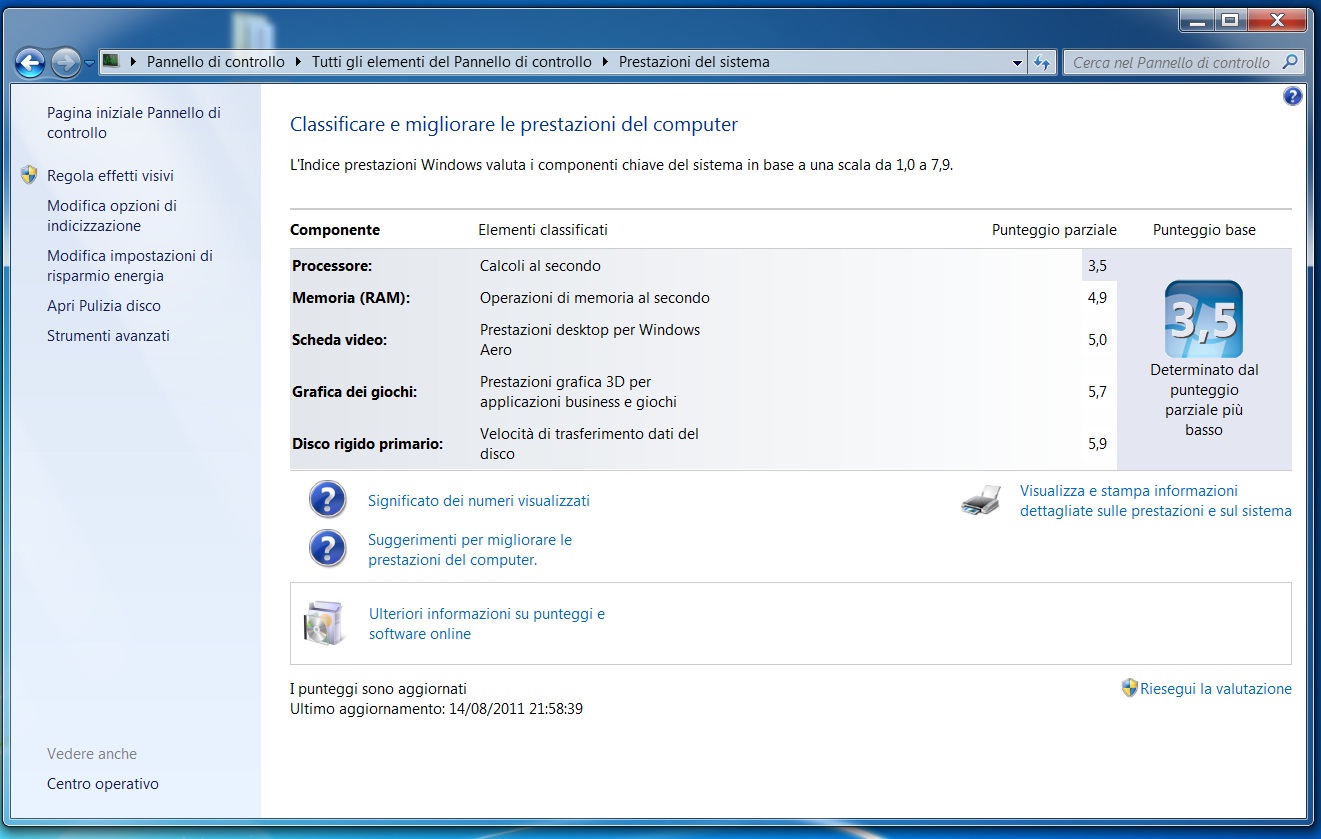Click the Forward navigation arrow button
The height and width of the screenshot is (839, 1321).
66,63
